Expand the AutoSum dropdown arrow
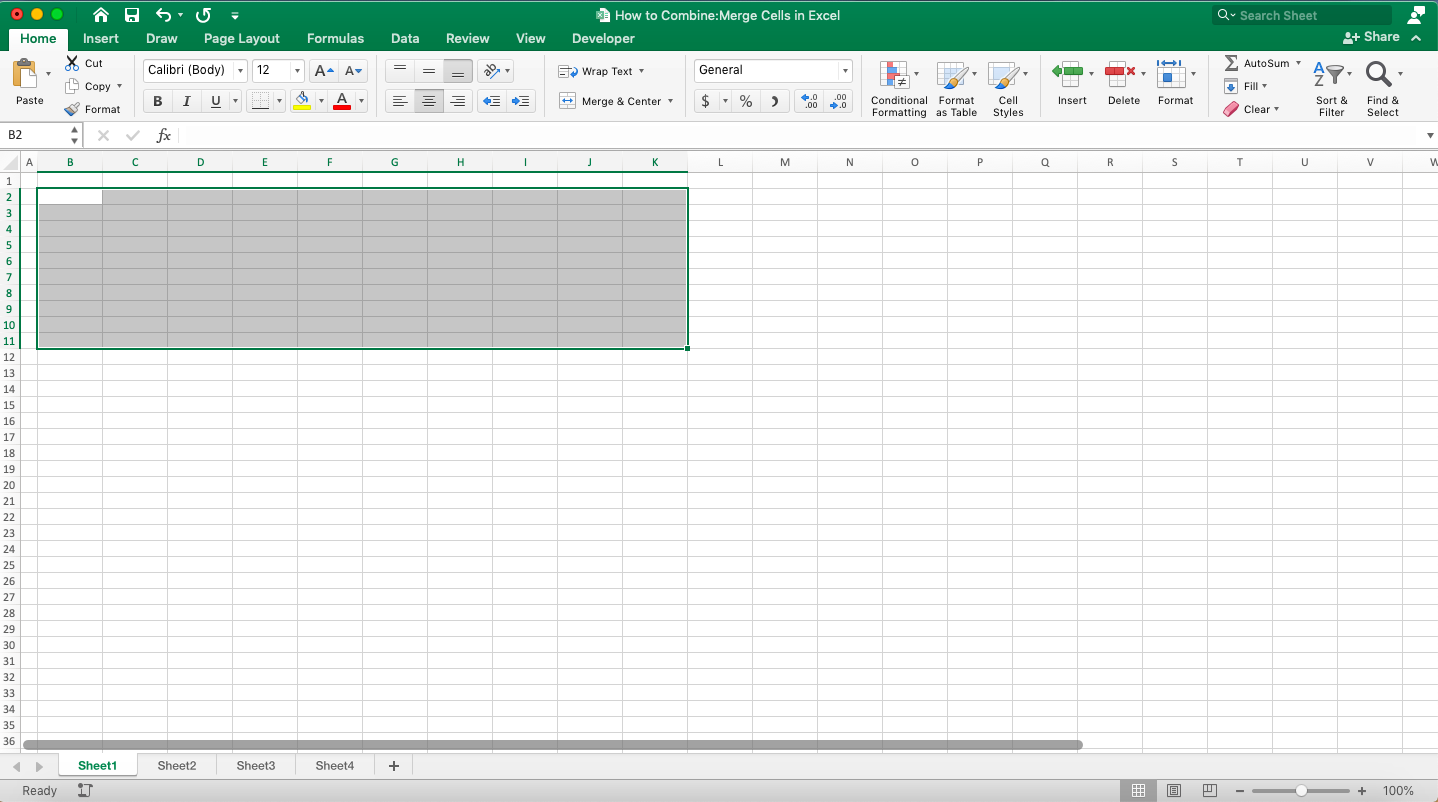 pyautogui.click(x=1298, y=63)
